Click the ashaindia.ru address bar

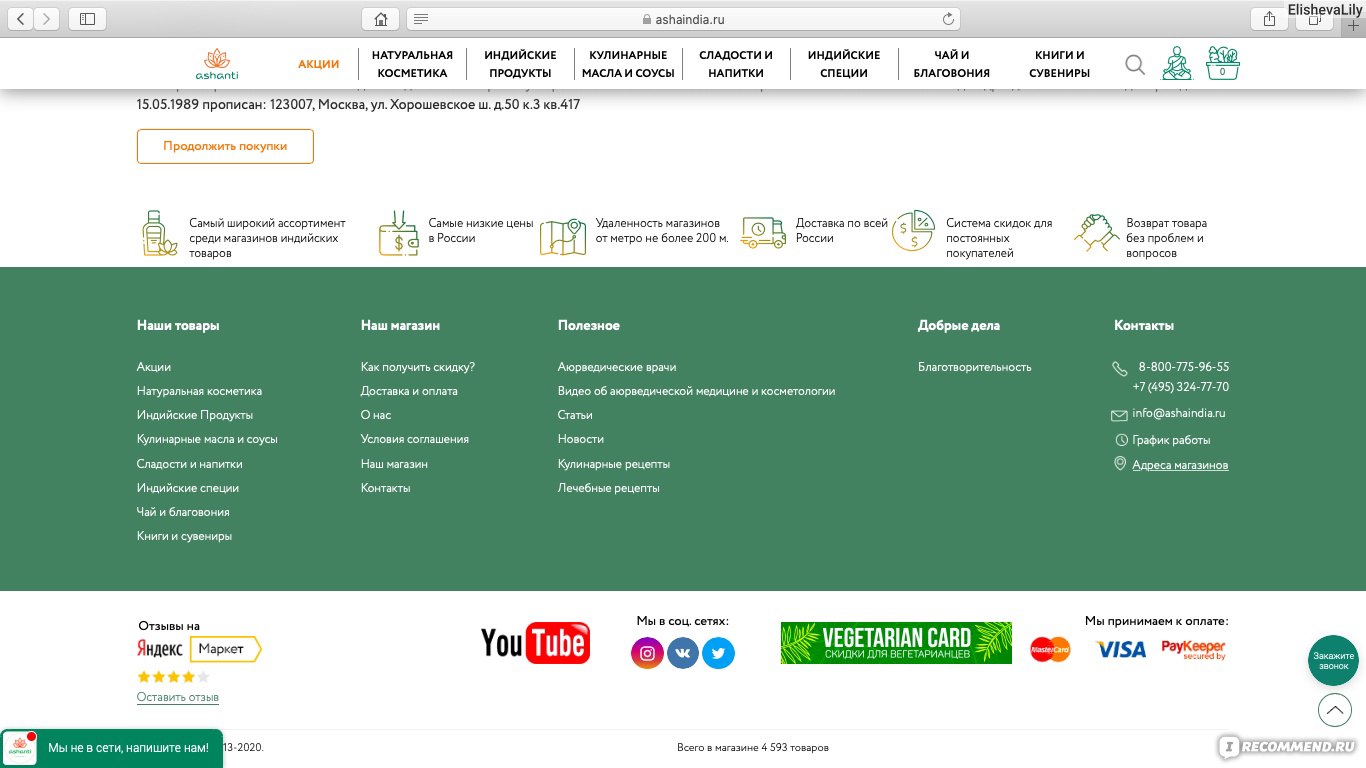[683, 19]
